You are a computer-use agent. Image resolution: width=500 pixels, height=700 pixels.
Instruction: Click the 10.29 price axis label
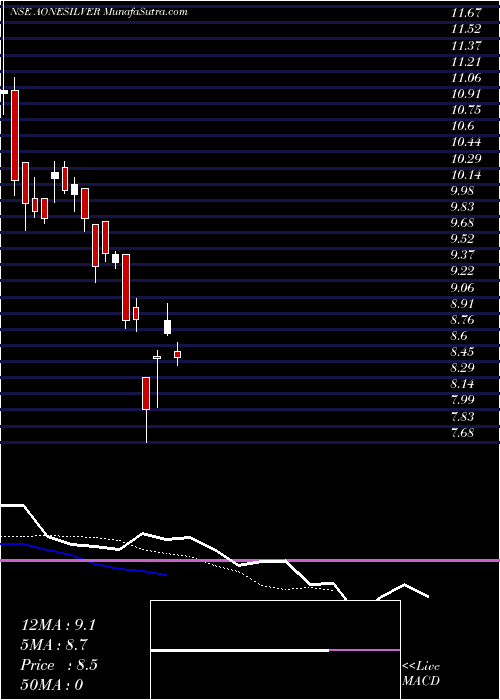(x=466, y=158)
